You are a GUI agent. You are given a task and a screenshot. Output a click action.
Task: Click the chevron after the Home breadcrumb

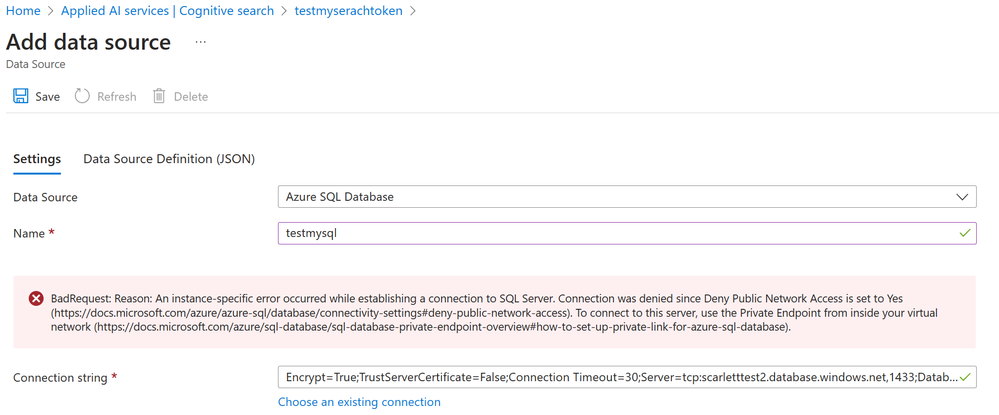(51, 11)
